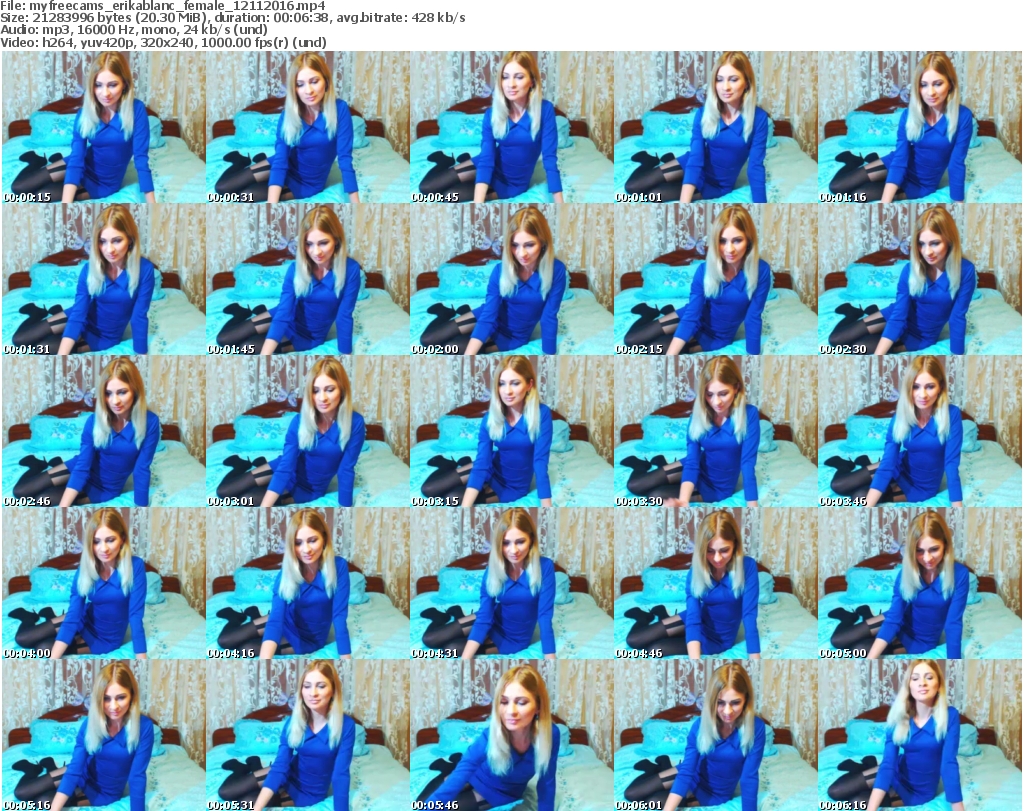Open the 00:04:31 frame
1024x811 pixels.
(x=511, y=583)
